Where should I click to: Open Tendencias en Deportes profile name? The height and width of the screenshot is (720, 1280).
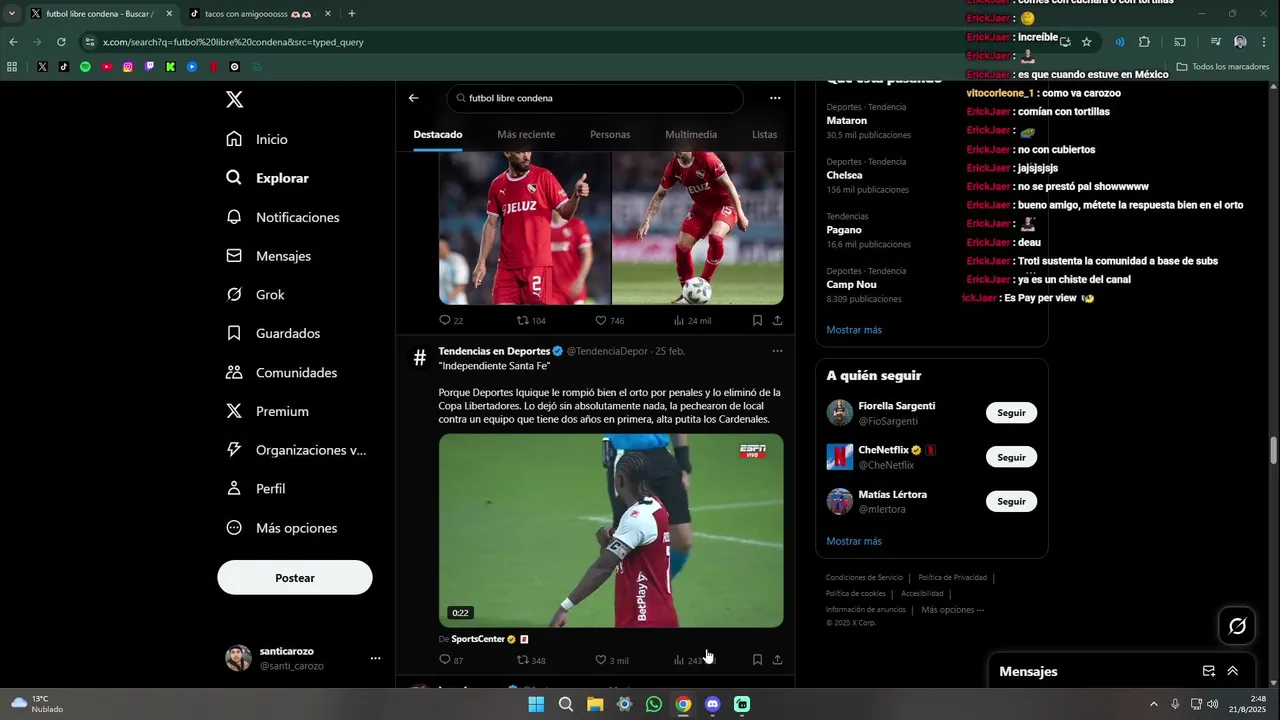coord(494,351)
